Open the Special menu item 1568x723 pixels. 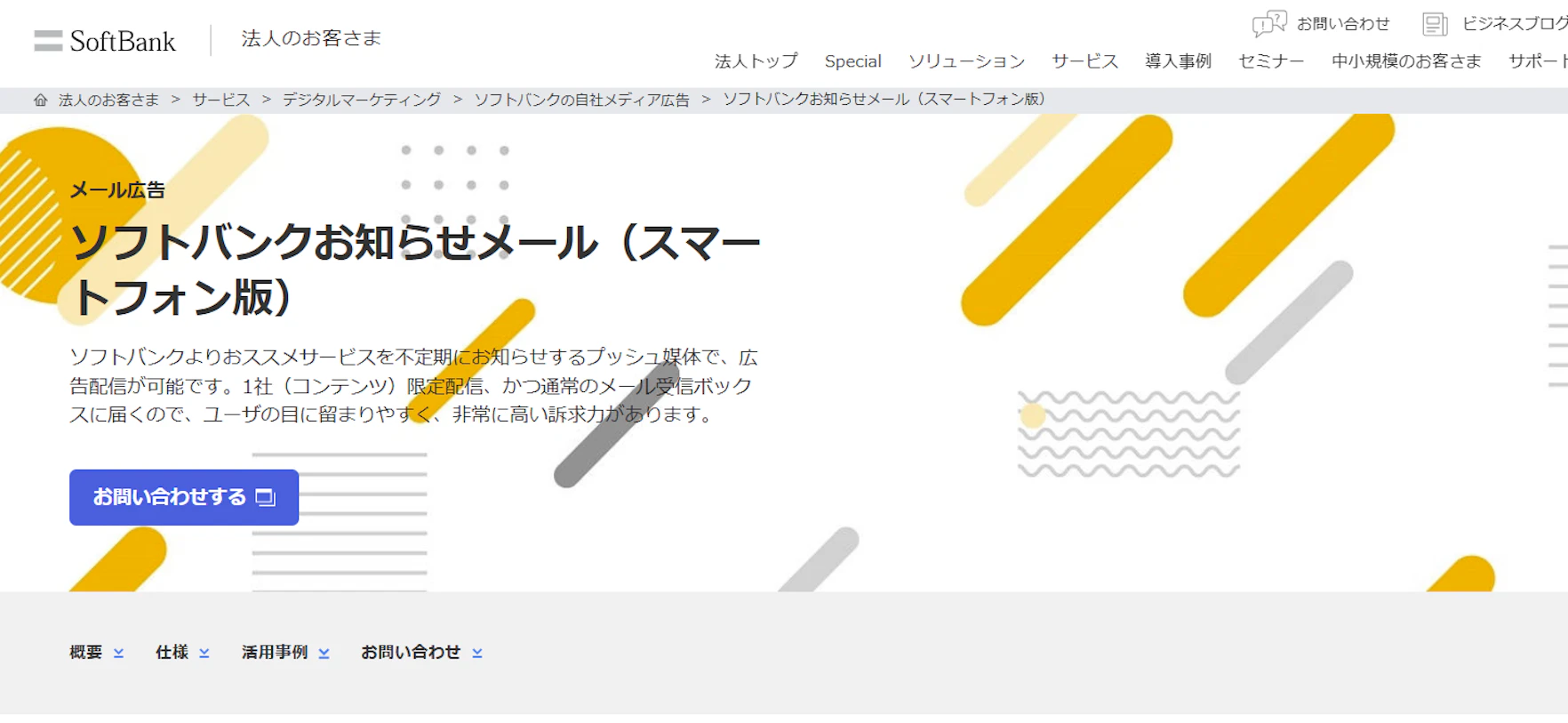click(852, 61)
